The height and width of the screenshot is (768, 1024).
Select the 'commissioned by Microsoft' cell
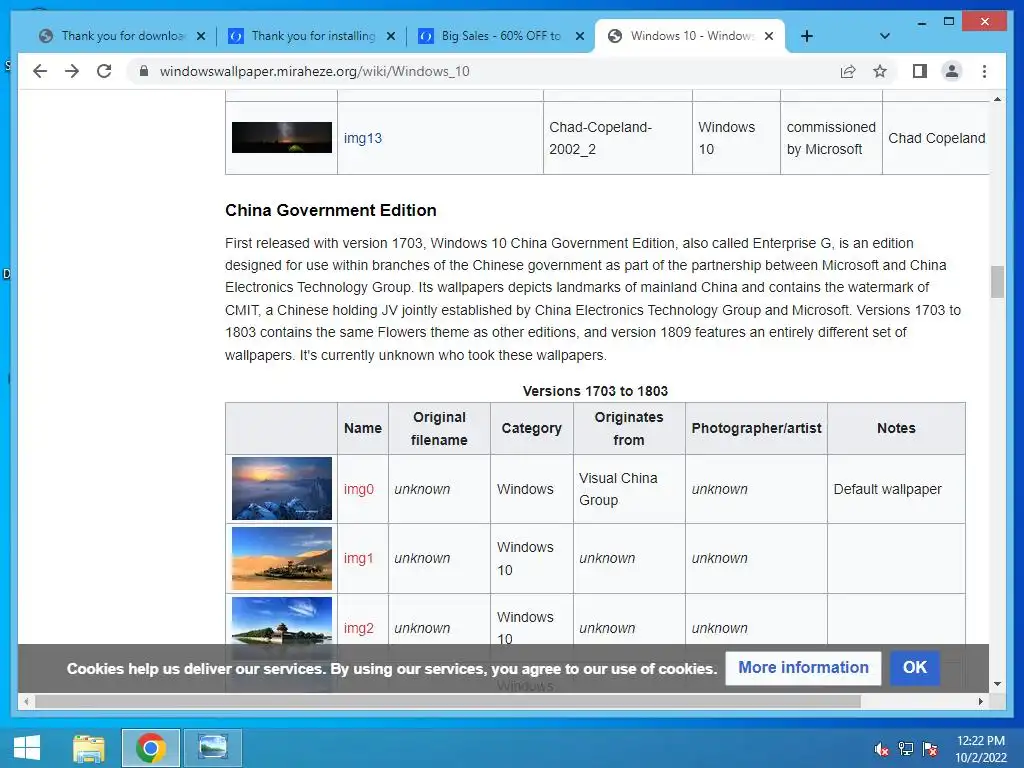click(831, 138)
